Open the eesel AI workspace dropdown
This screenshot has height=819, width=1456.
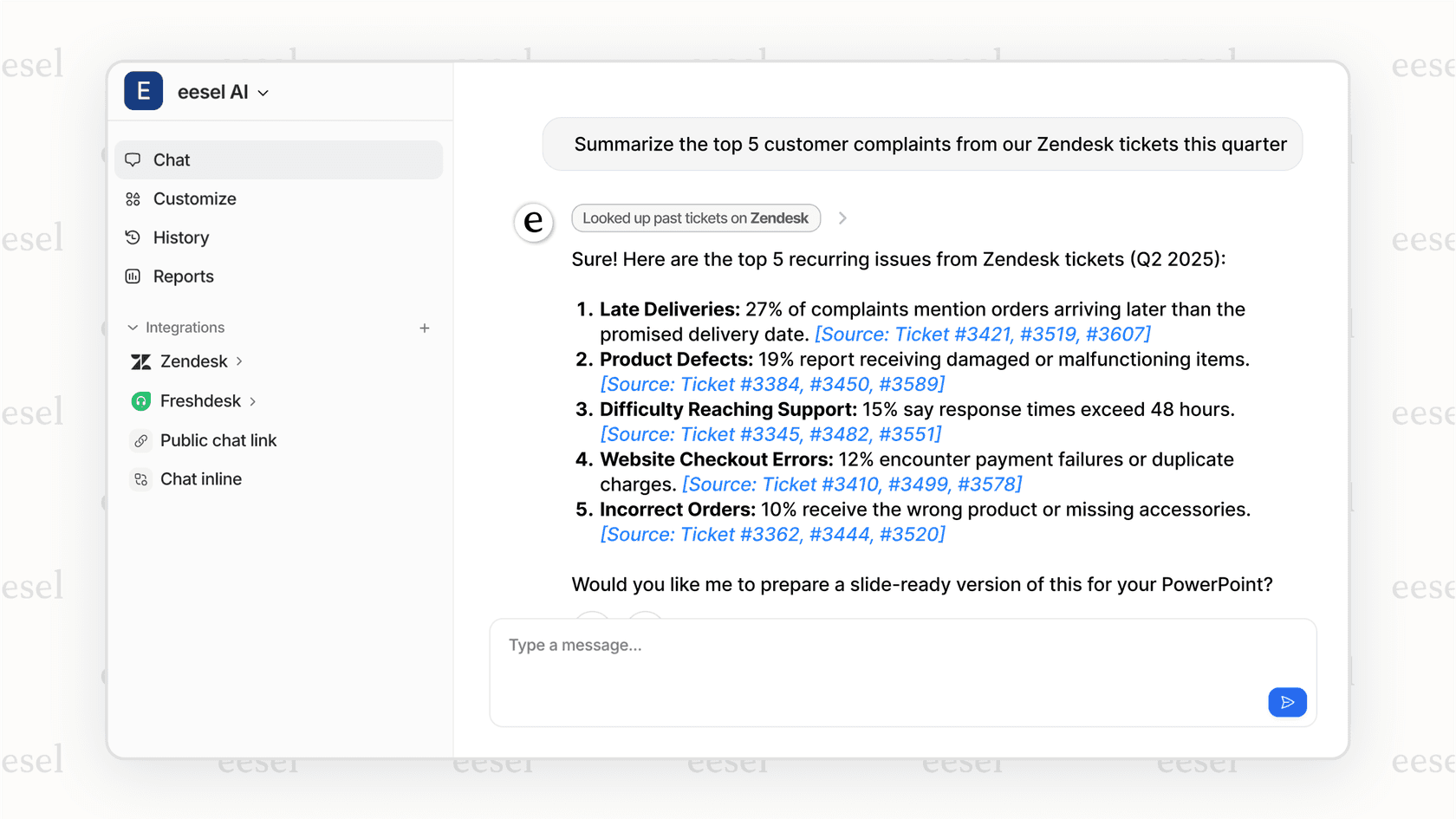coord(263,93)
